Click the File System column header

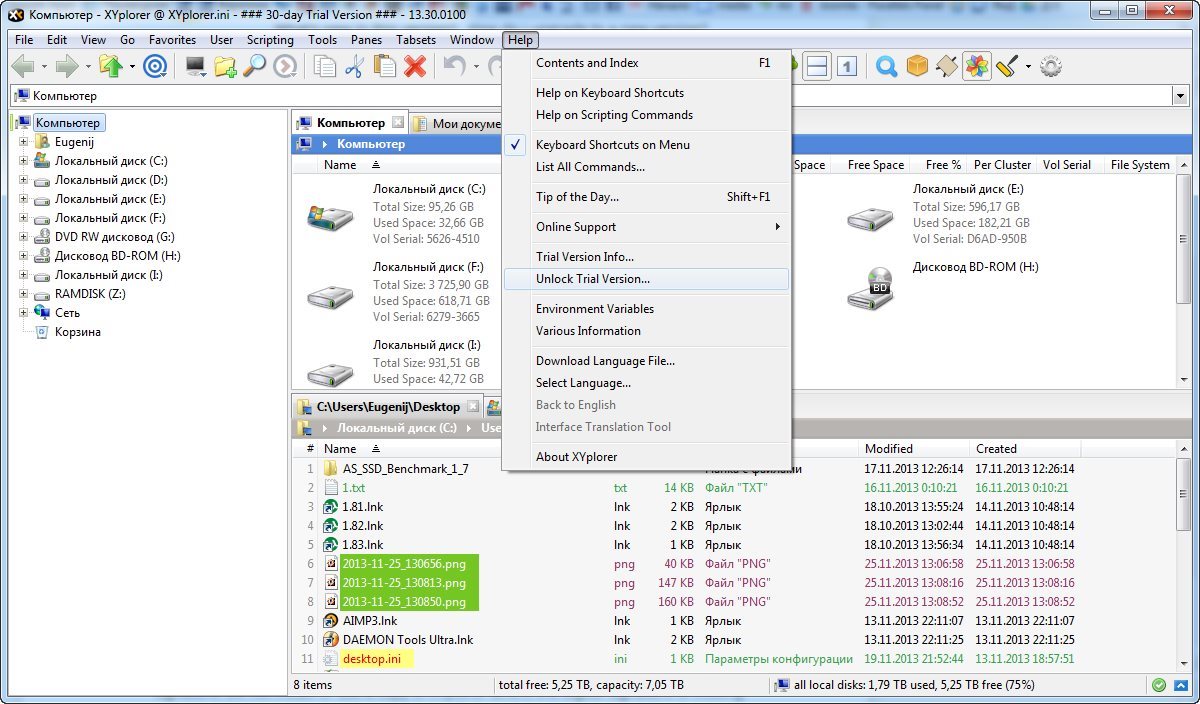click(1140, 165)
